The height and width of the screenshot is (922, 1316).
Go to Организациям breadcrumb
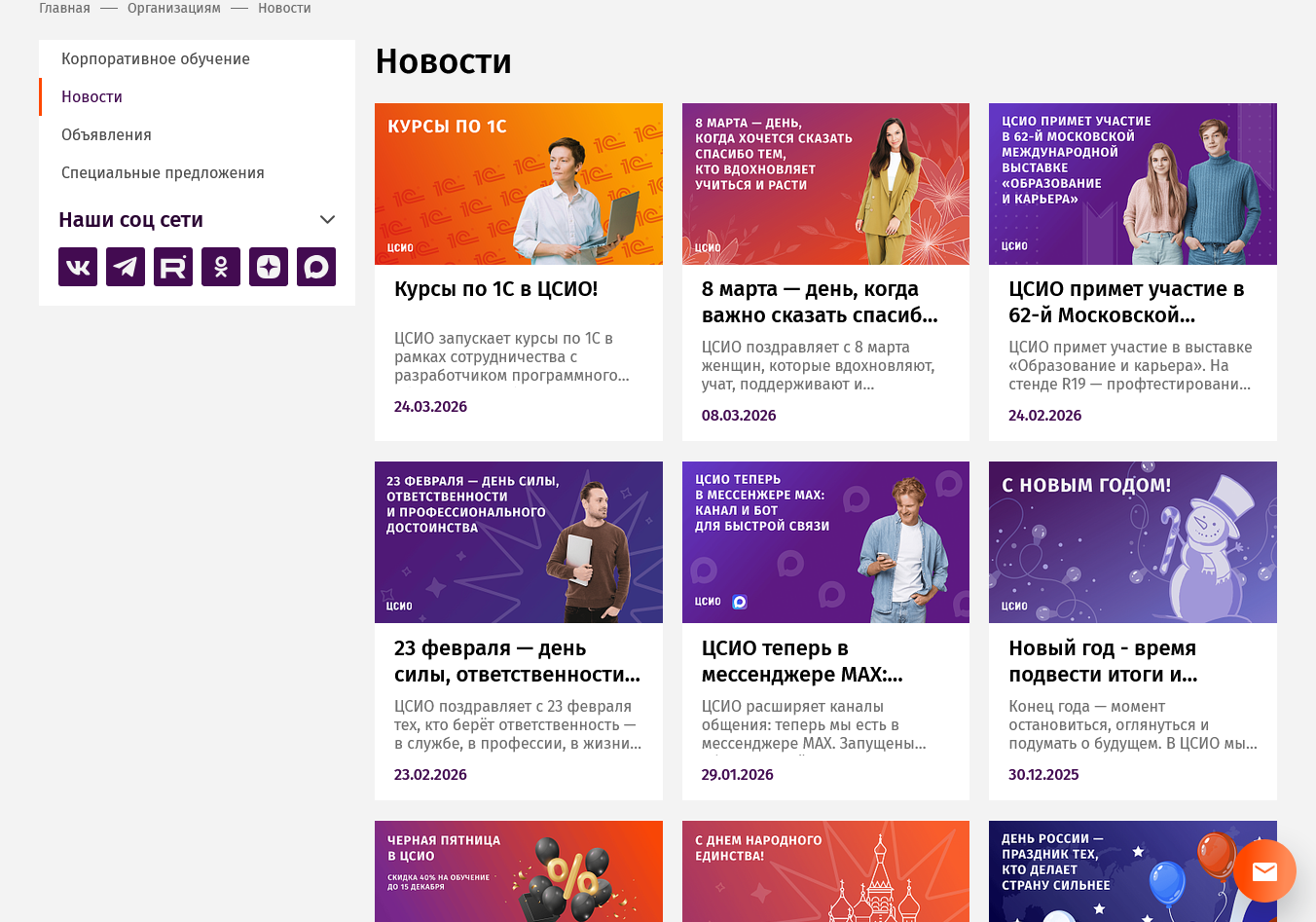click(174, 8)
